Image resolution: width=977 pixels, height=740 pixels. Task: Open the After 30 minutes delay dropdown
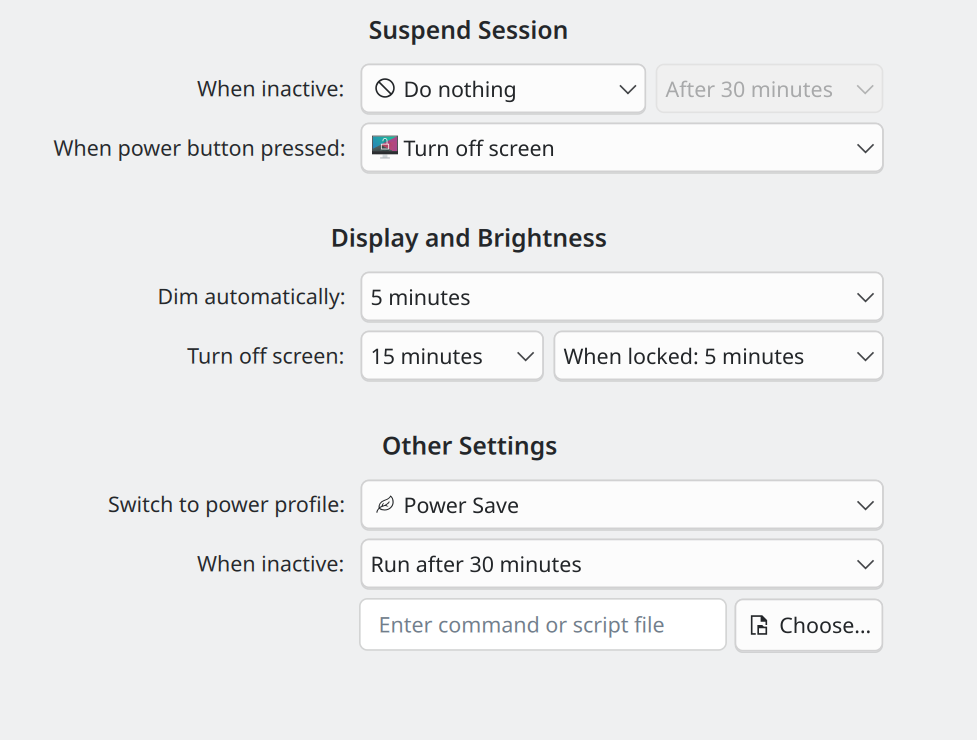[768, 90]
